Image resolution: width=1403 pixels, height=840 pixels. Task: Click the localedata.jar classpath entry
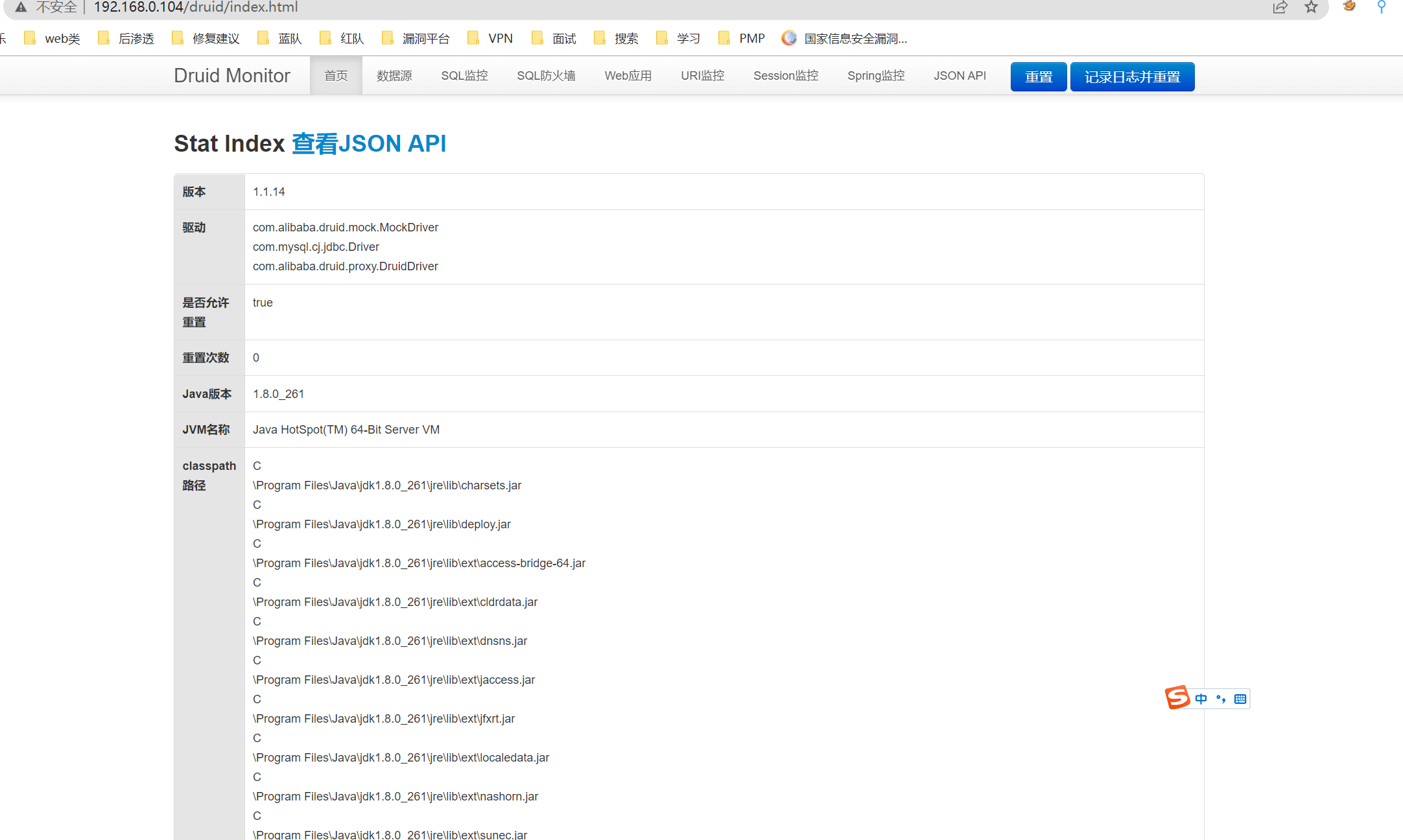click(401, 758)
